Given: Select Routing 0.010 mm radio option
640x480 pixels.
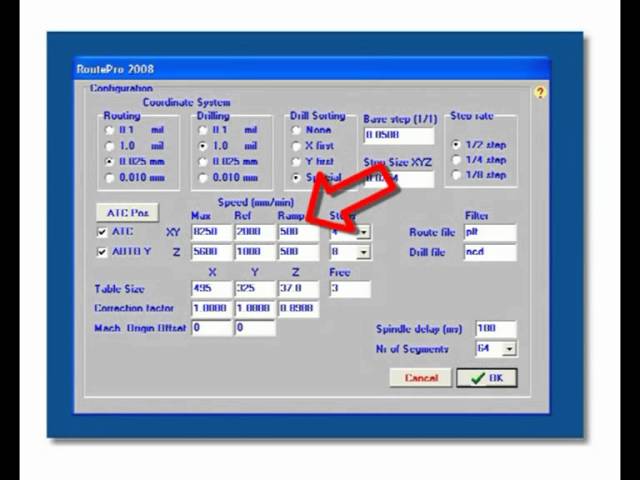Looking at the screenshot, I should [109, 178].
